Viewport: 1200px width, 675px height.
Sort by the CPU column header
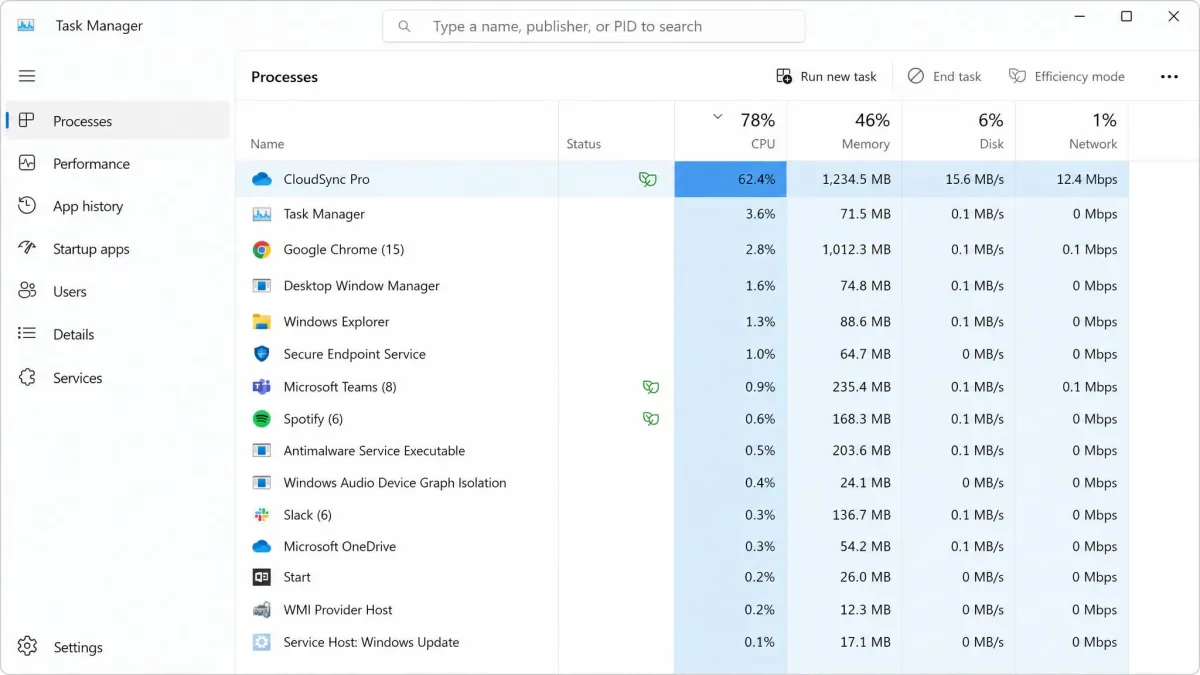[x=731, y=131]
